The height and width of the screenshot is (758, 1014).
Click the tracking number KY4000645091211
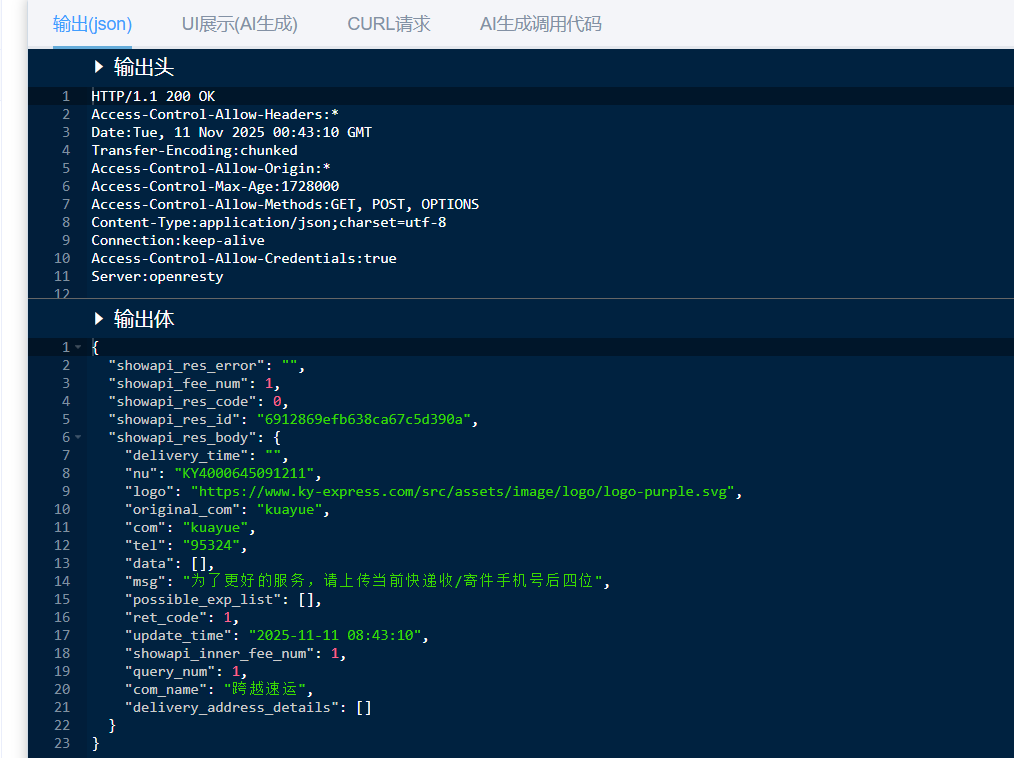[244, 473]
